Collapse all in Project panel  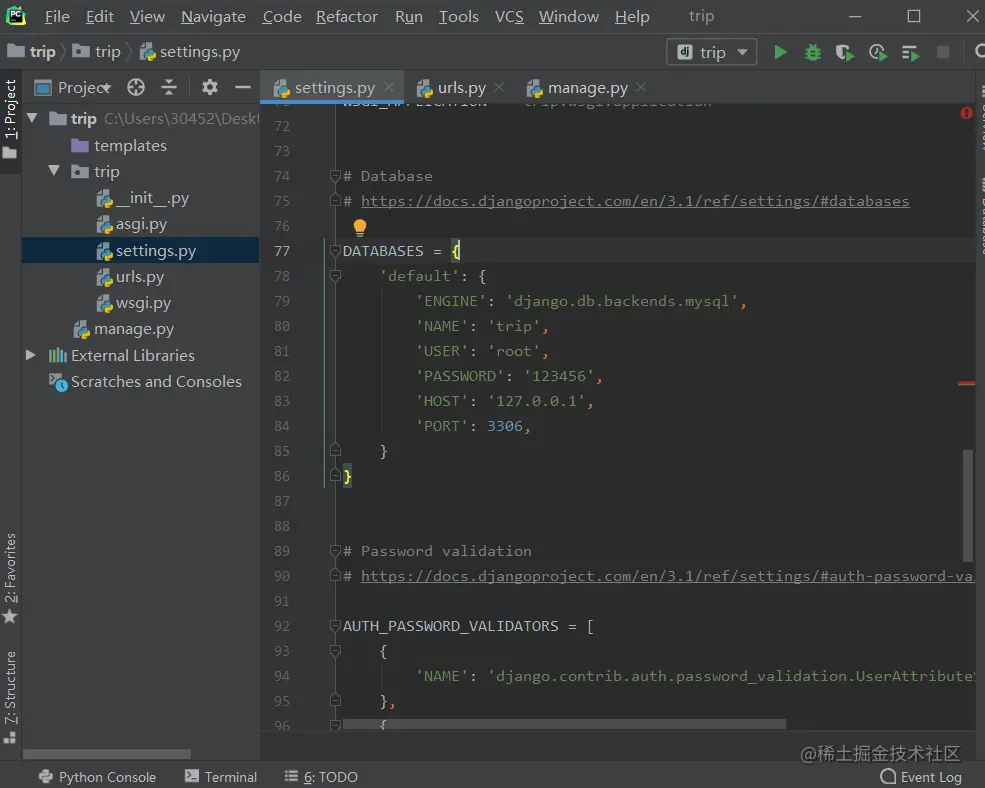[169, 87]
